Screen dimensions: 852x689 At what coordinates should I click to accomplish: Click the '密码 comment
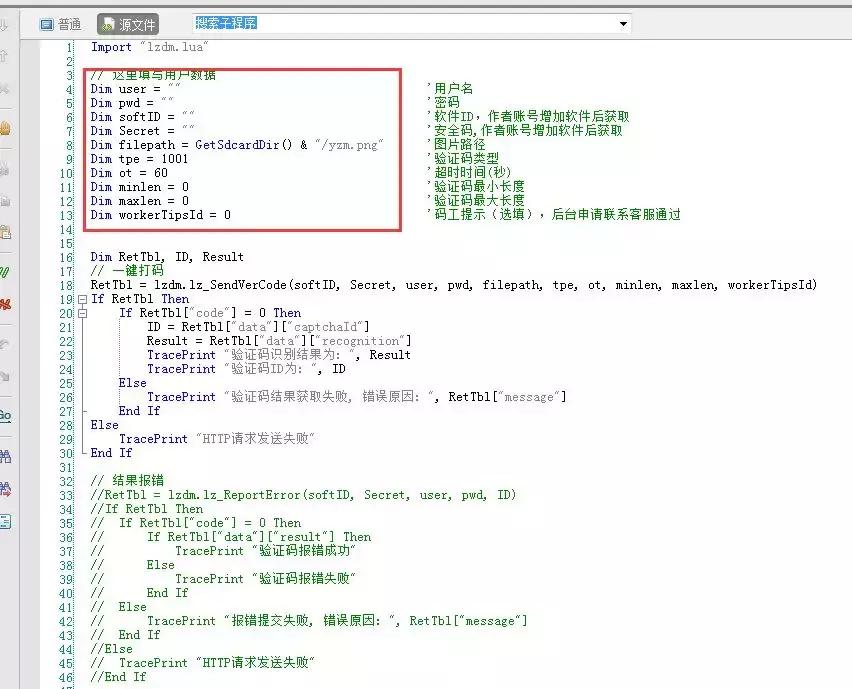pyautogui.click(x=443, y=102)
